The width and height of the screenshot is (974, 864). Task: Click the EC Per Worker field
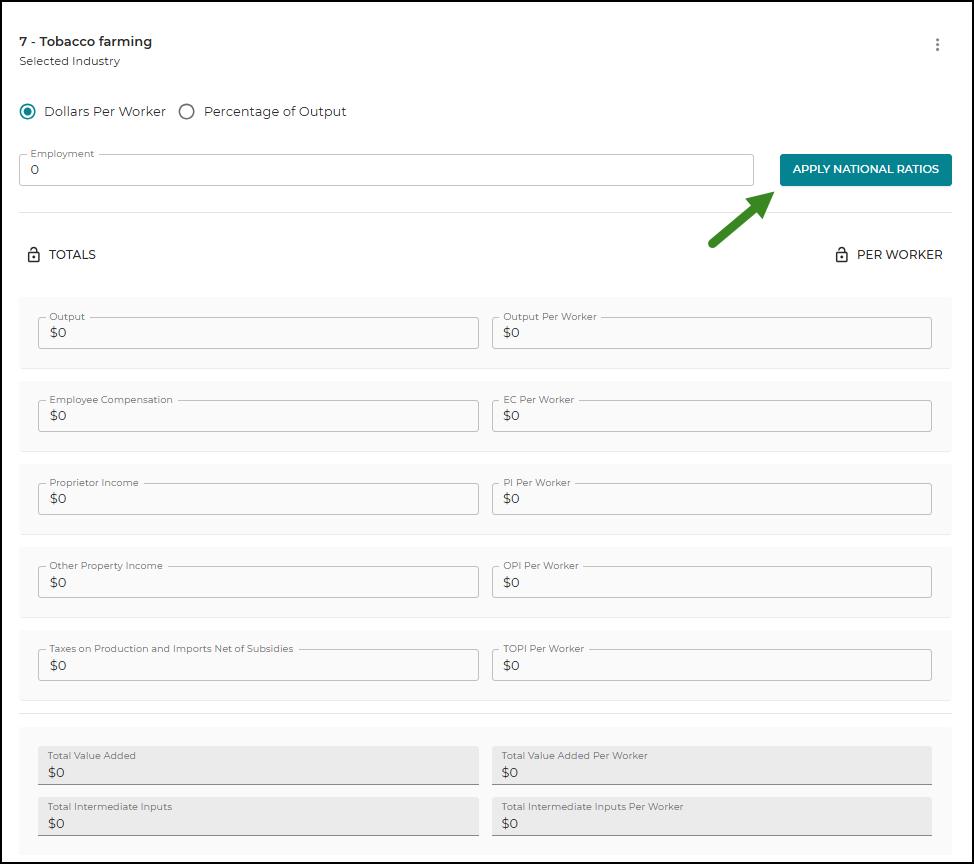712,416
